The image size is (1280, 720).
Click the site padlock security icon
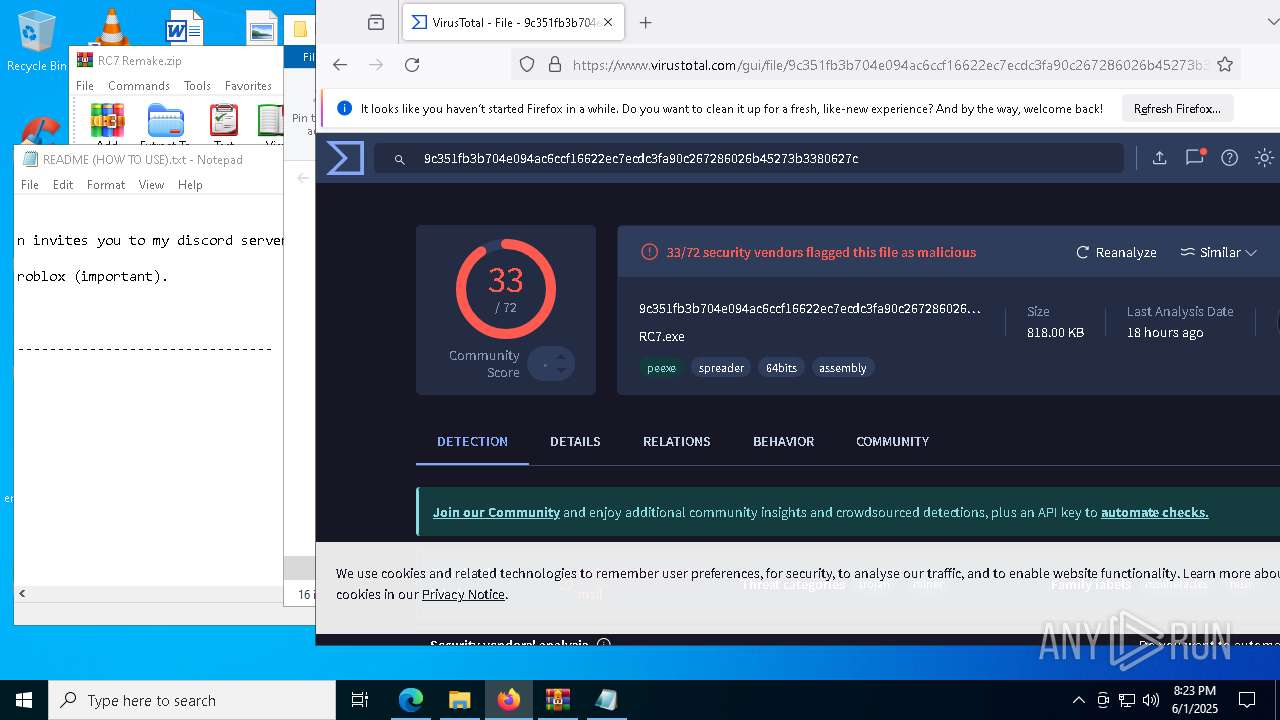pyautogui.click(x=555, y=65)
